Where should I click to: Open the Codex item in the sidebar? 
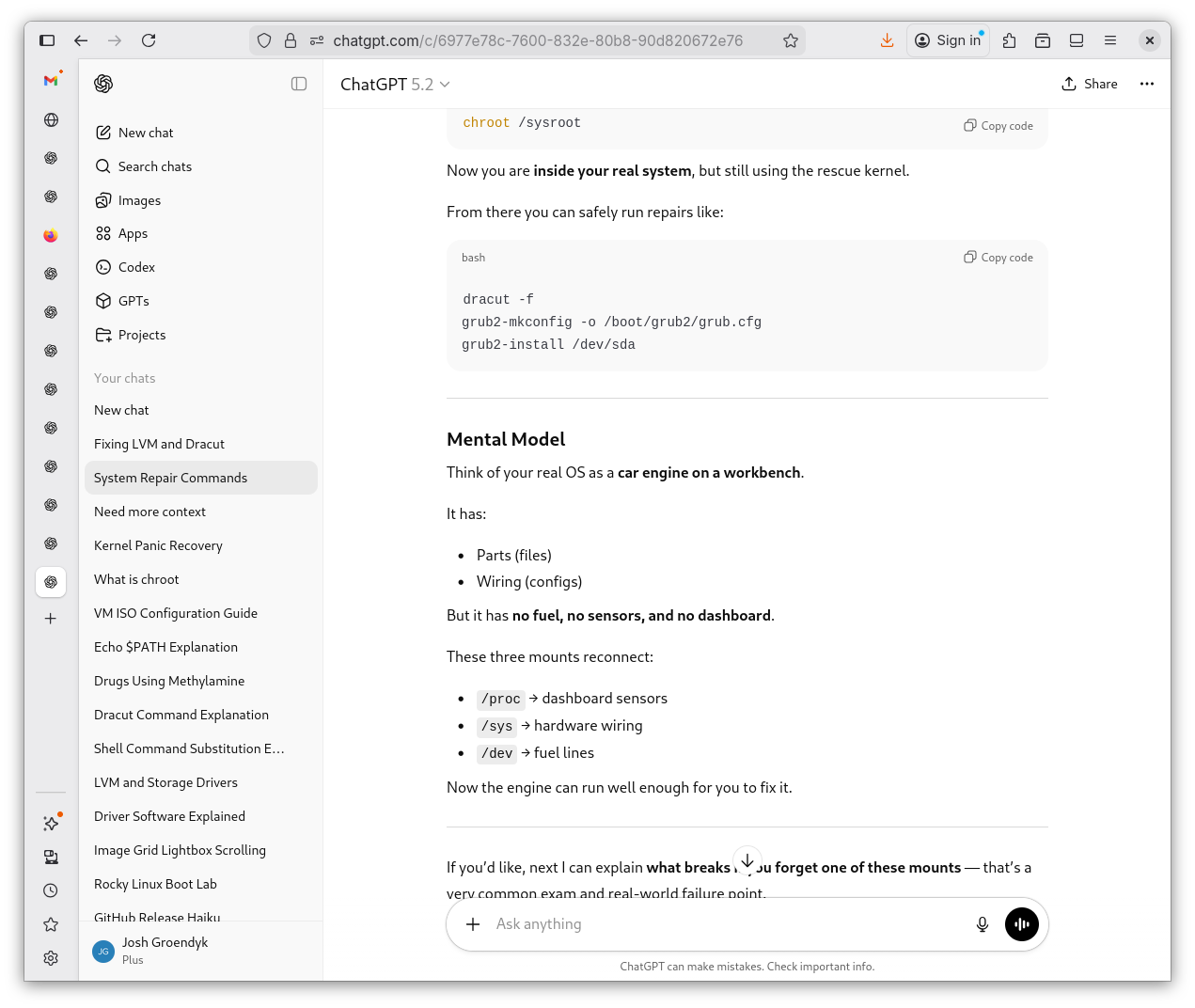tap(136, 267)
